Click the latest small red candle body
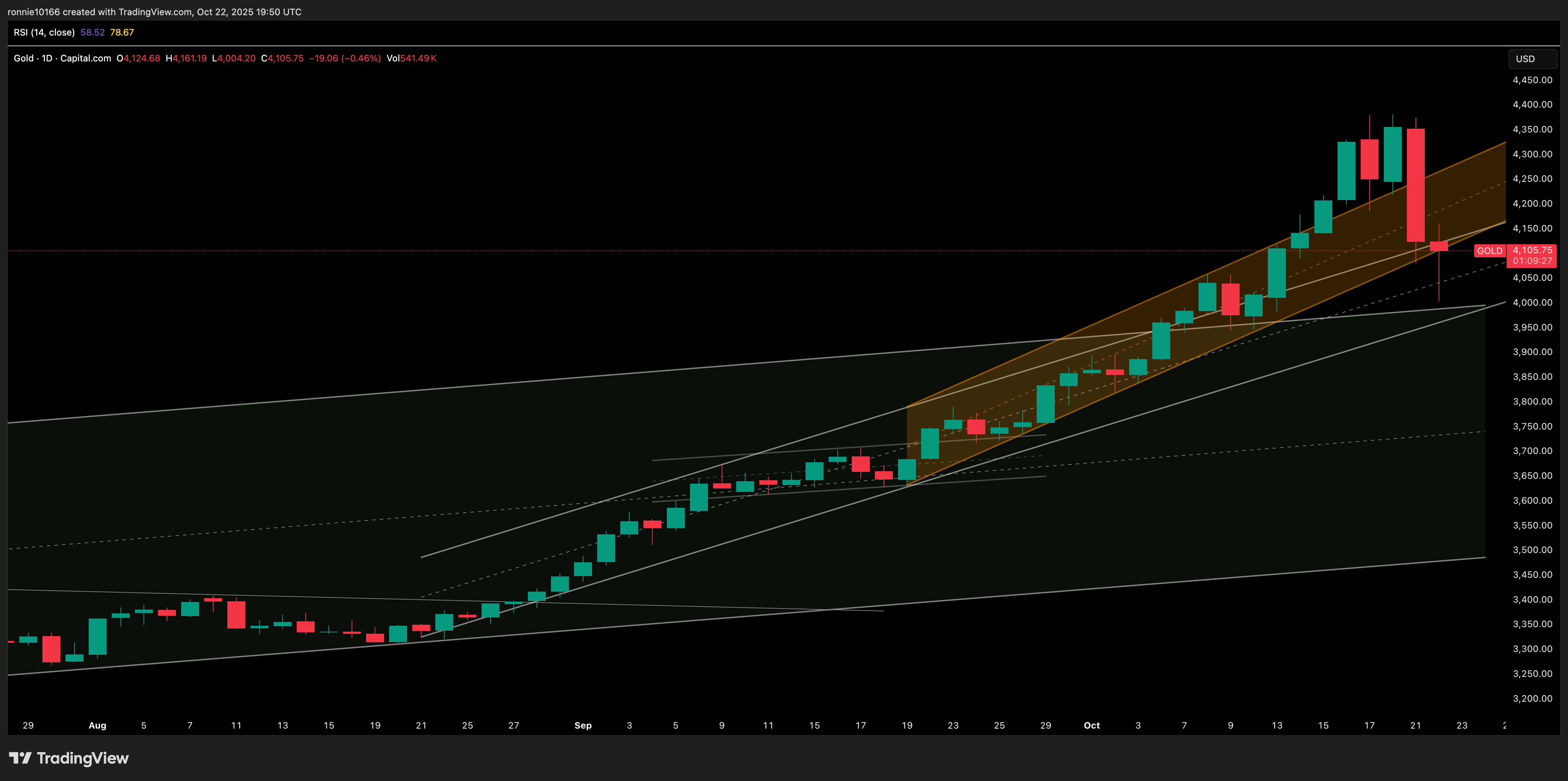Screen dimensions: 1568x781 click(x=1438, y=246)
